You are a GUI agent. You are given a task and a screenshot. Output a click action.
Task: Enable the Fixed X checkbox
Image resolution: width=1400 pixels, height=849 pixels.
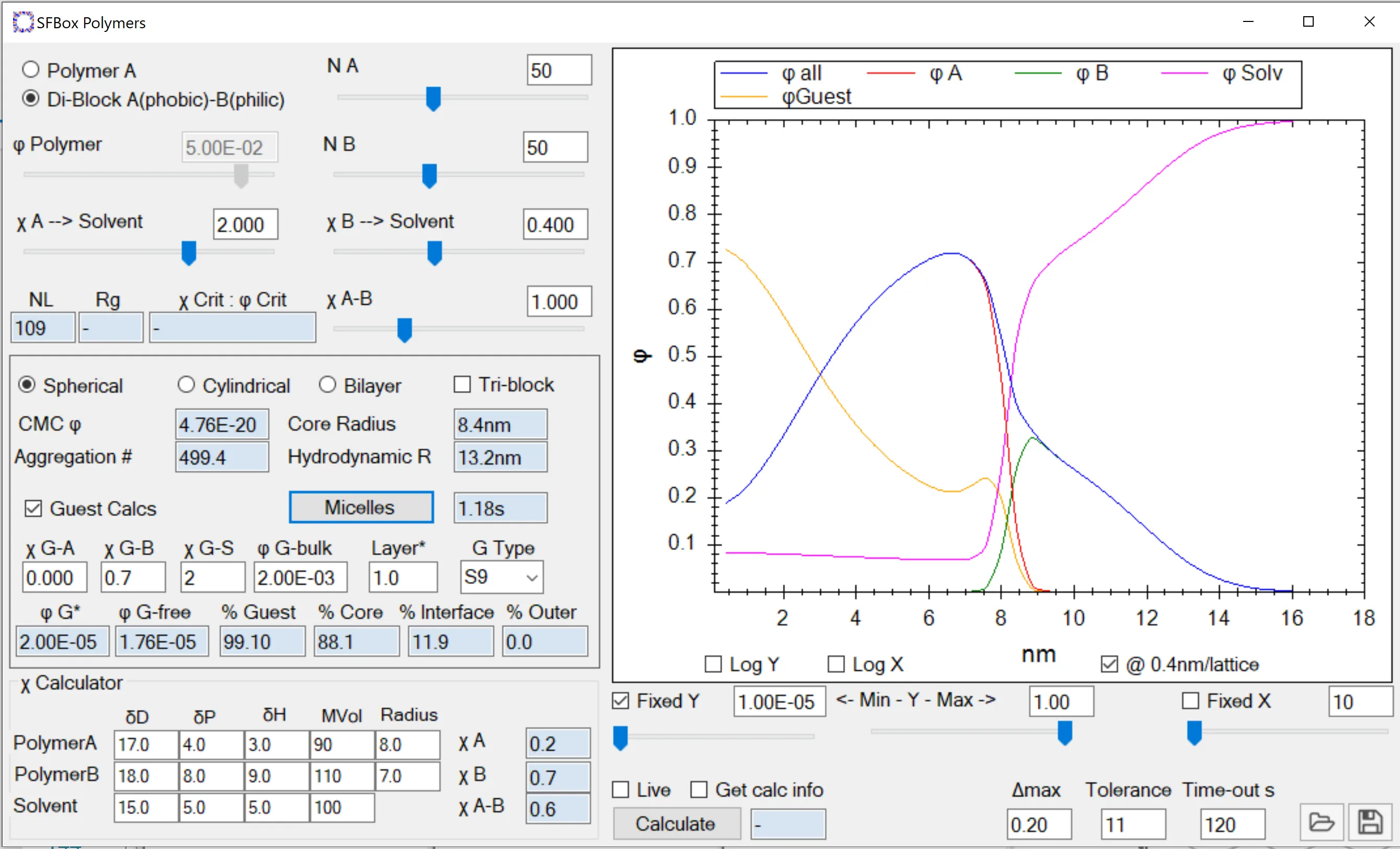1190,700
